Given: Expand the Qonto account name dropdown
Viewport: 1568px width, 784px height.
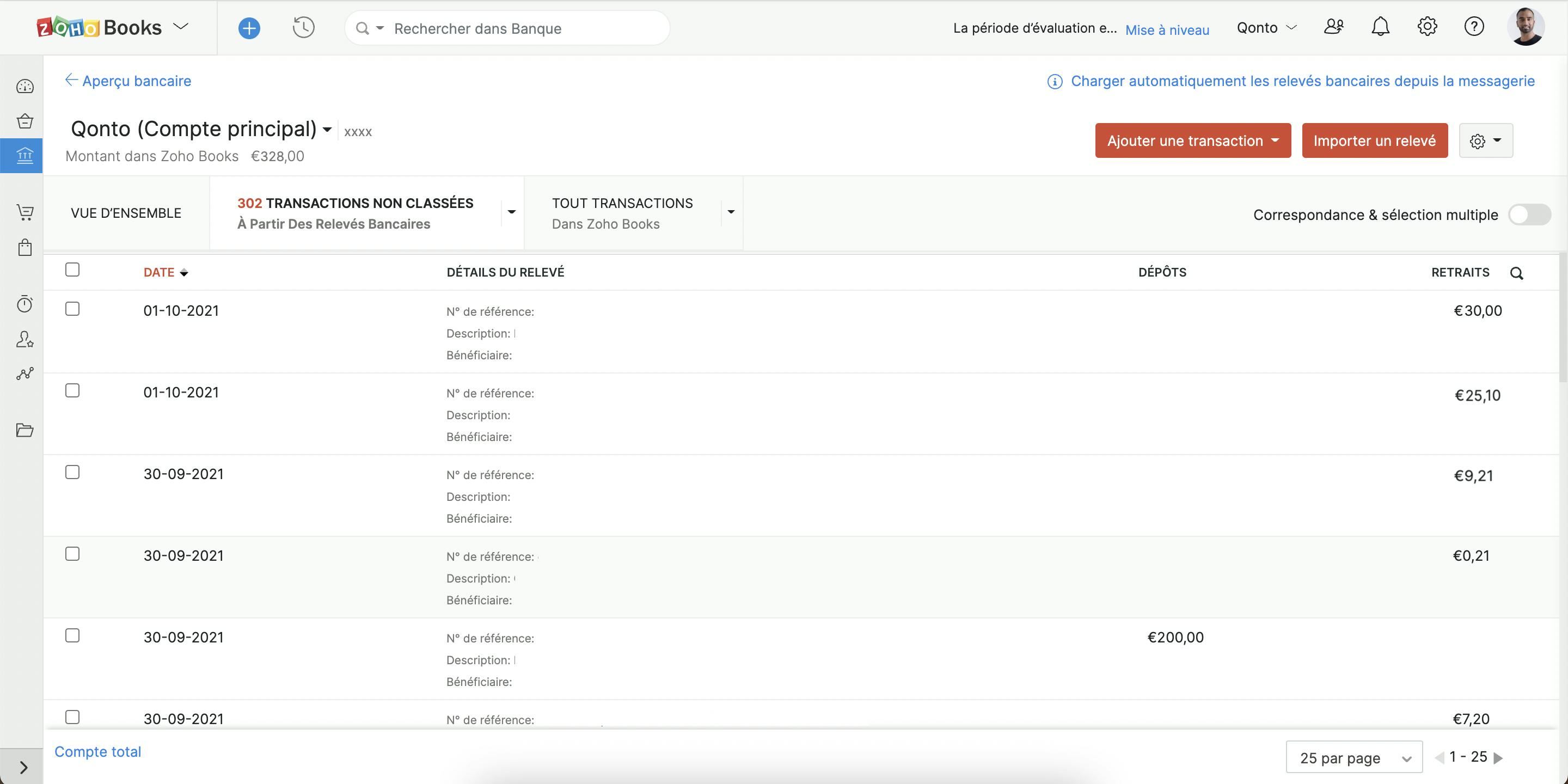Looking at the screenshot, I should pyautogui.click(x=327, y=130).
